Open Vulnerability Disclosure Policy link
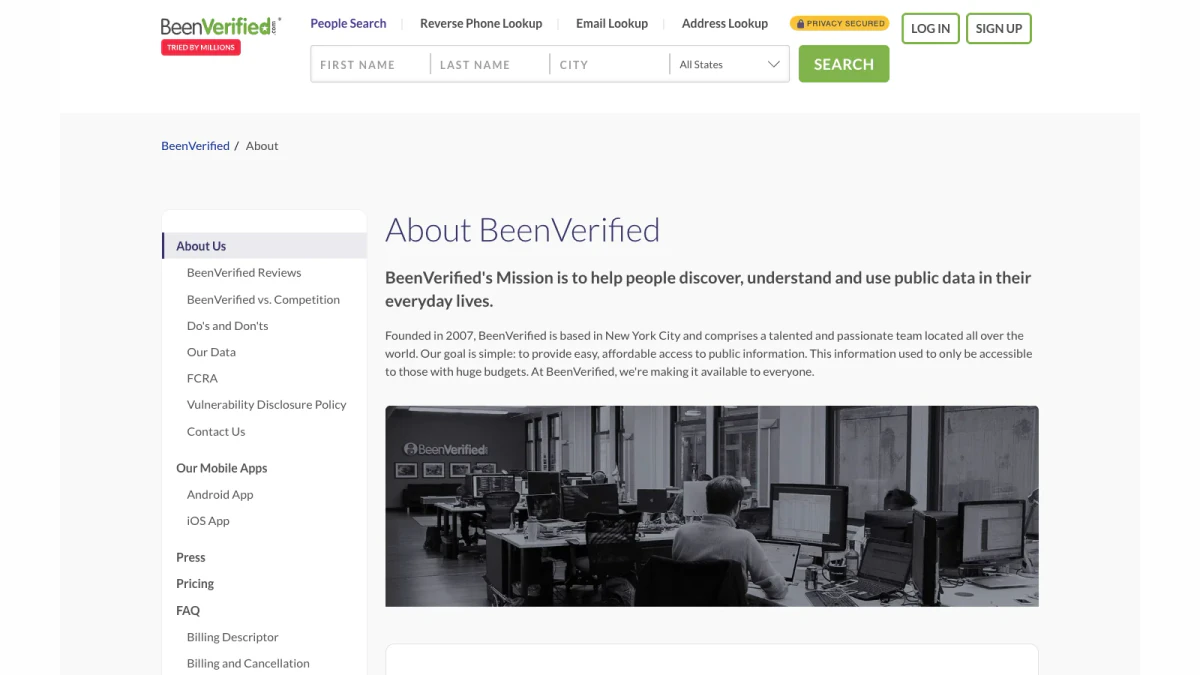Viewport: 1200px width, 675px height. pos(266,405)
